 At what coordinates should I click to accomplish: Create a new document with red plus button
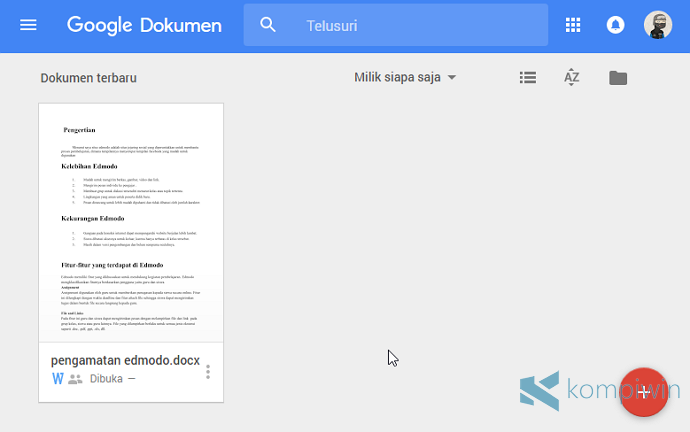tap(643, 392)
